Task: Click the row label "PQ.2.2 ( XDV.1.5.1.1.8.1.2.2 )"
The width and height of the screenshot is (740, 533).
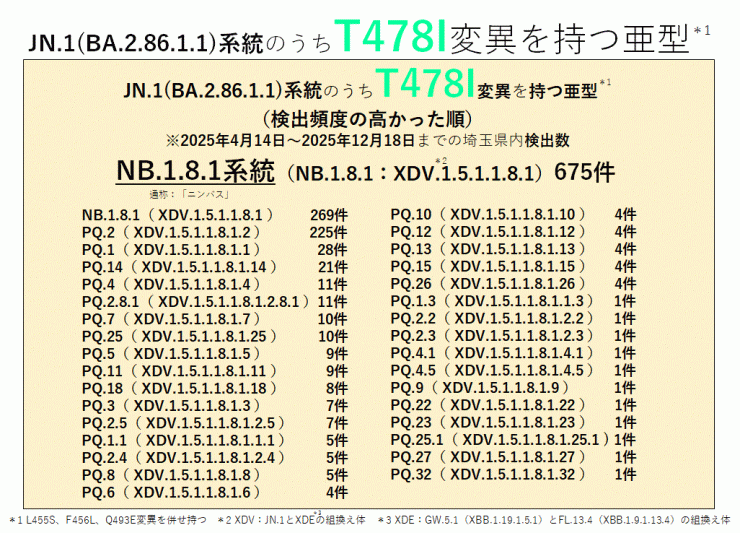Action: [x=492, y=319]
